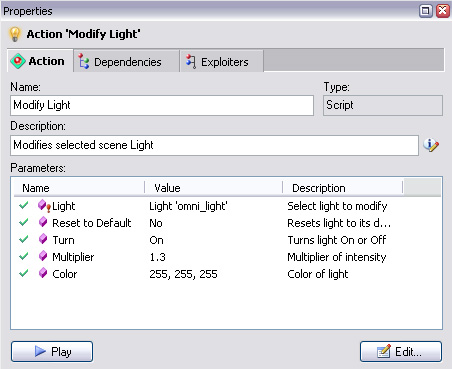Click the green checkmark on the Light row
452x369 pixels.
click(24, 205)
